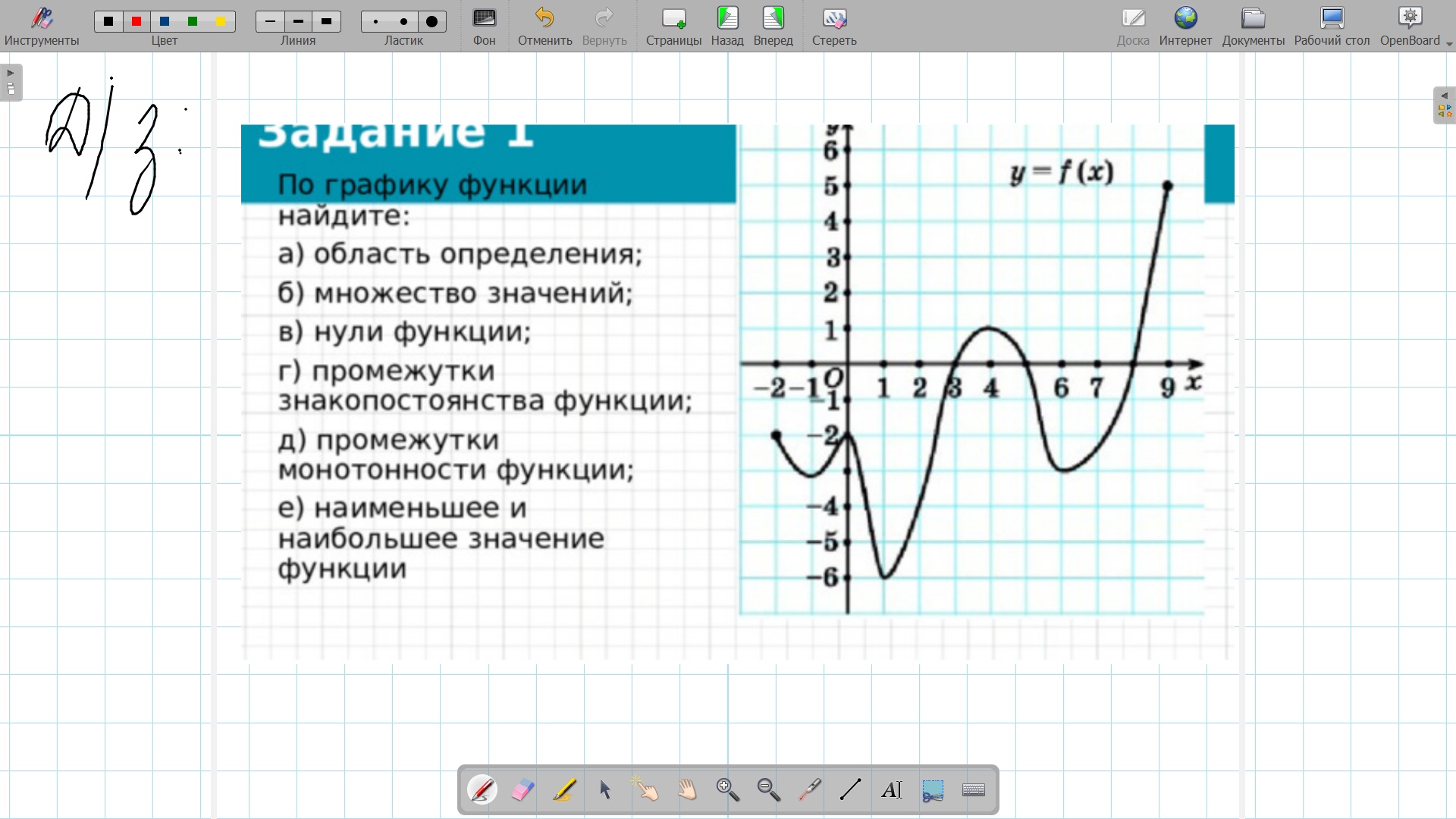Viewport: 1456px width, 819px height.
Task: Select the Pen tool in bottom palette
Action: 482,790
